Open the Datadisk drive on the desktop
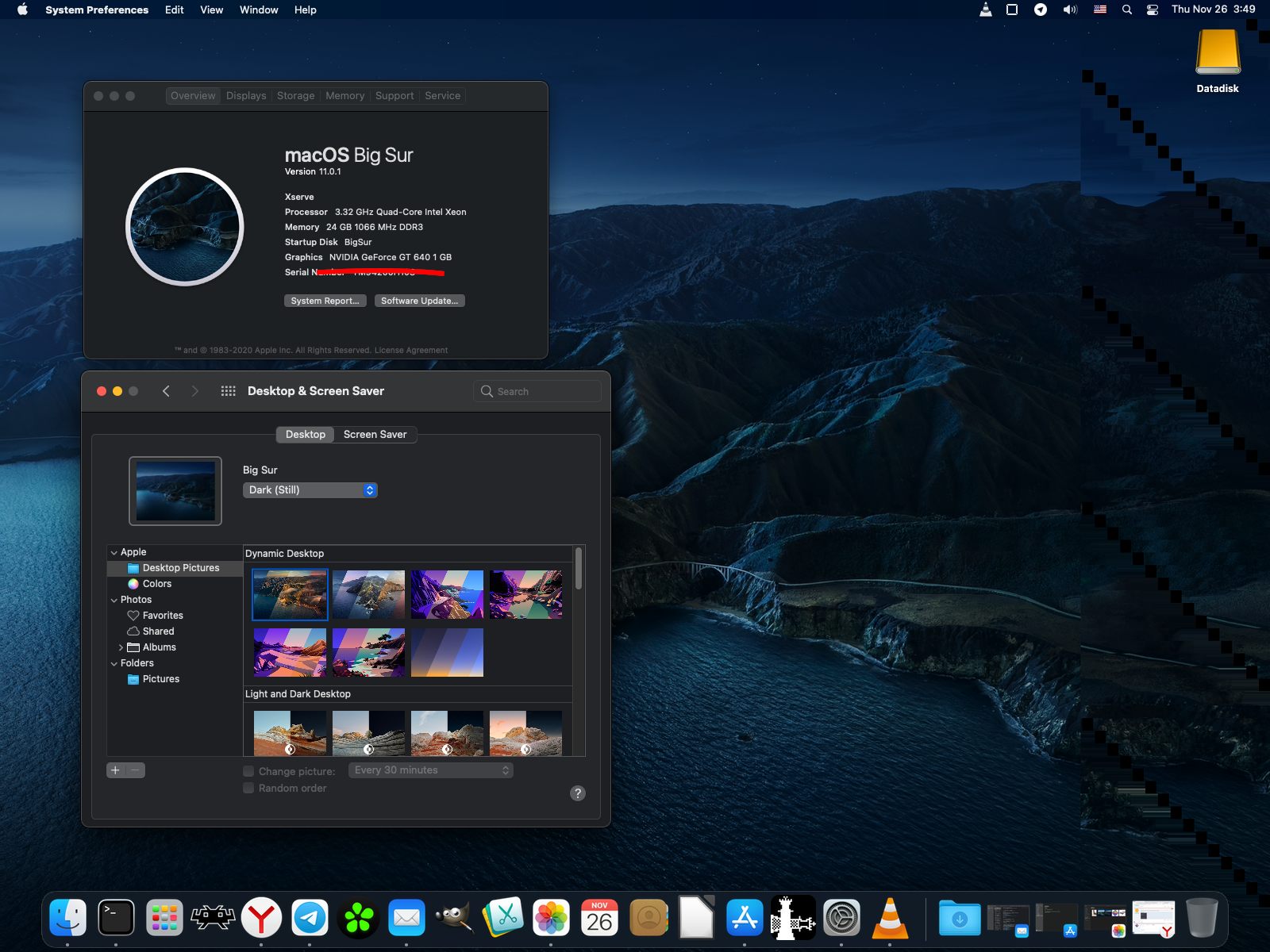Viewport: 1270px width, 952px height. [x=1218, y=56]
